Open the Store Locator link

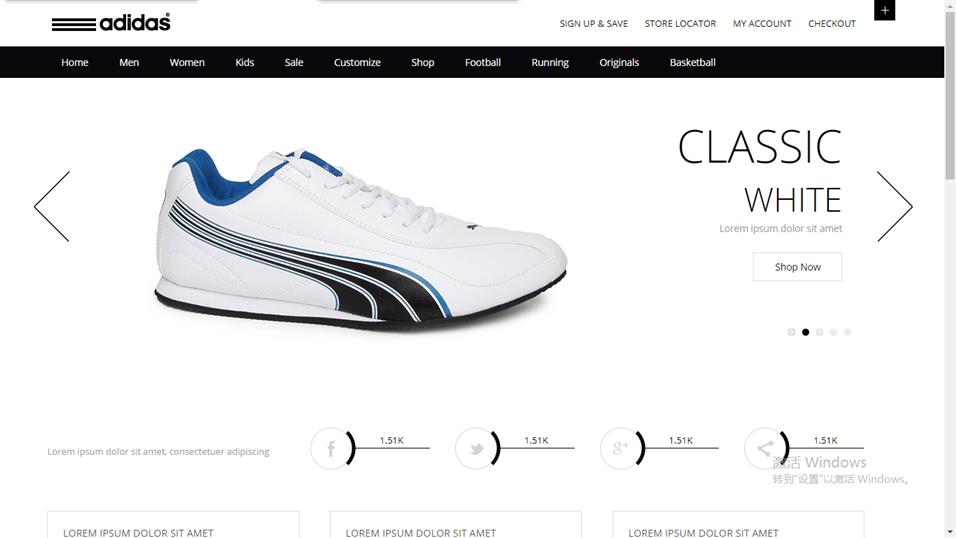[x=680, y=23]
